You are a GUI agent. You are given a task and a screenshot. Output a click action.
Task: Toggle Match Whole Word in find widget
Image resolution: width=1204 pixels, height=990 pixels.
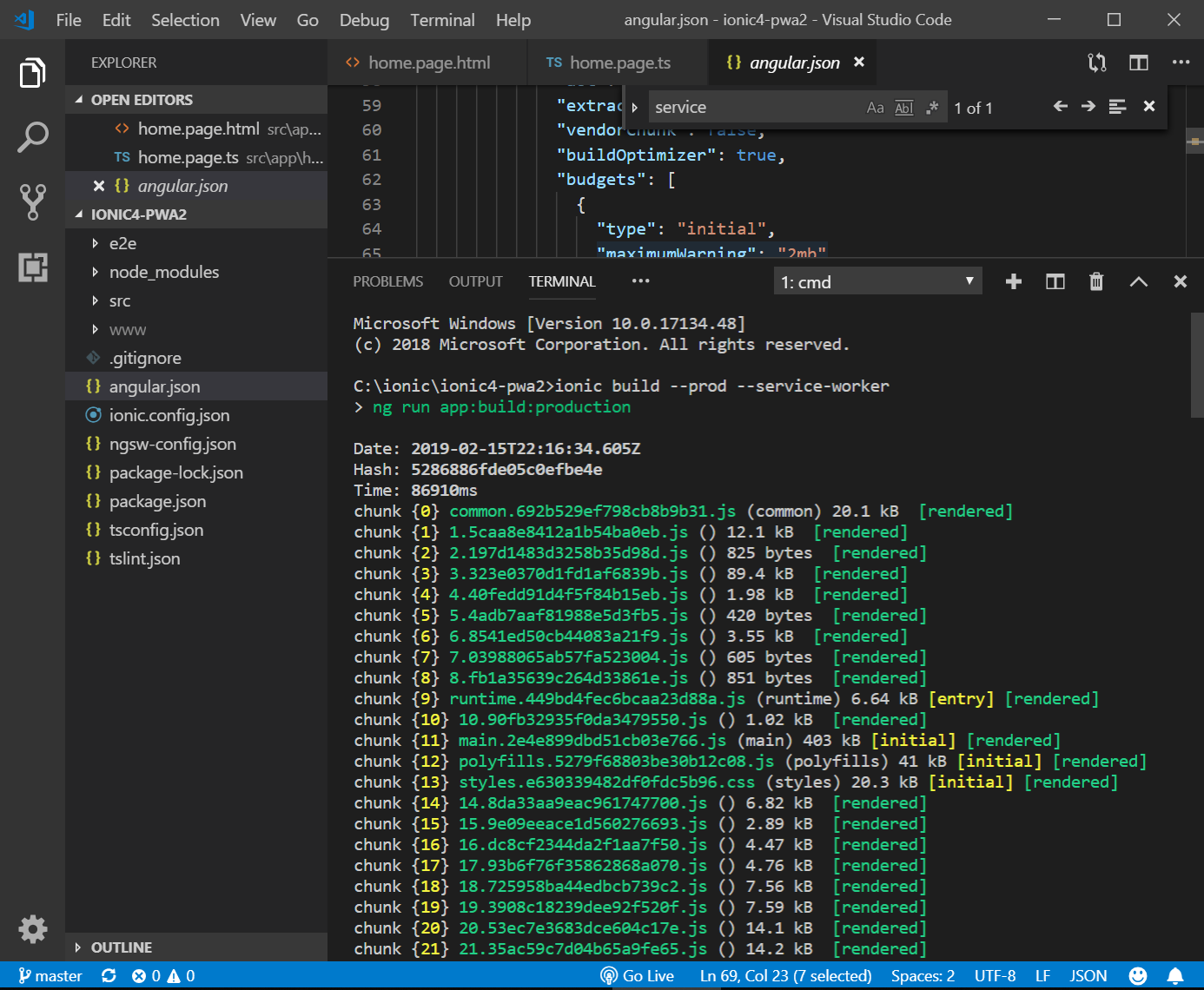click(903, 108)
